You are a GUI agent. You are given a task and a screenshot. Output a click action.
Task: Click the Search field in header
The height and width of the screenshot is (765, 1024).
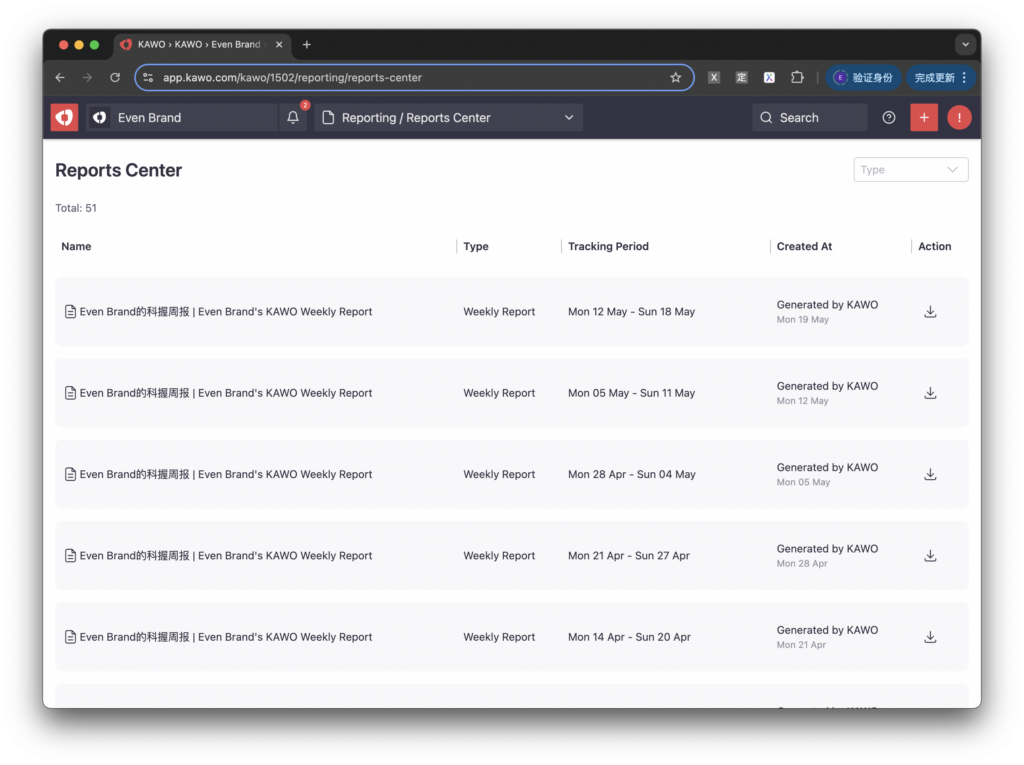click(x=809, y=118)
